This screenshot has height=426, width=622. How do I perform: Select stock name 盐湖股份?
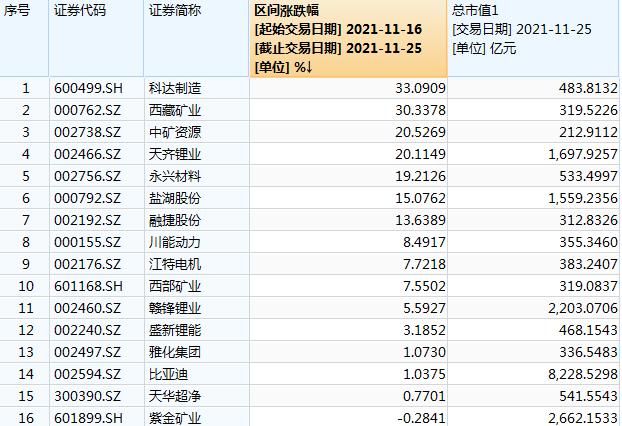tap(175, 198)
